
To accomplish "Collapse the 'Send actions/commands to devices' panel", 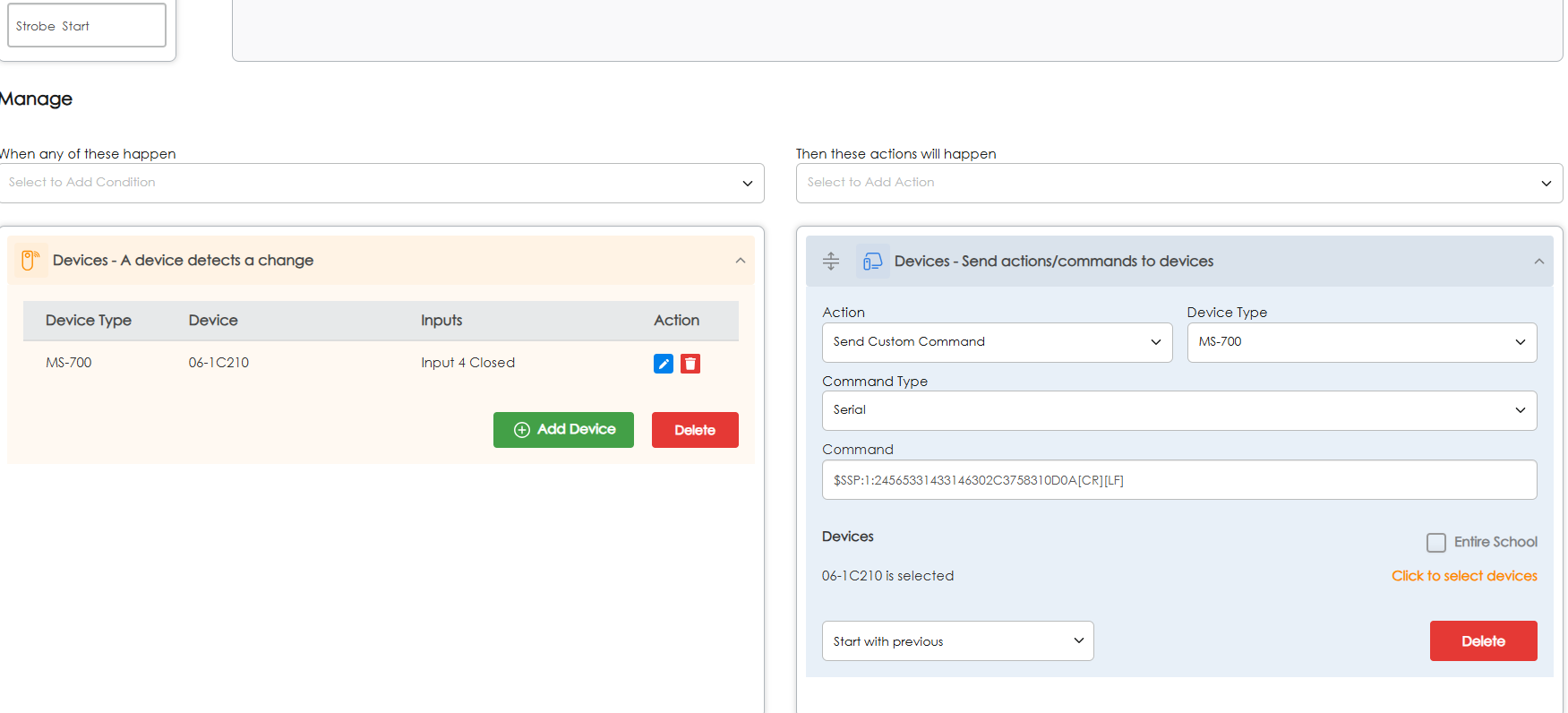I will [1539, 262].
